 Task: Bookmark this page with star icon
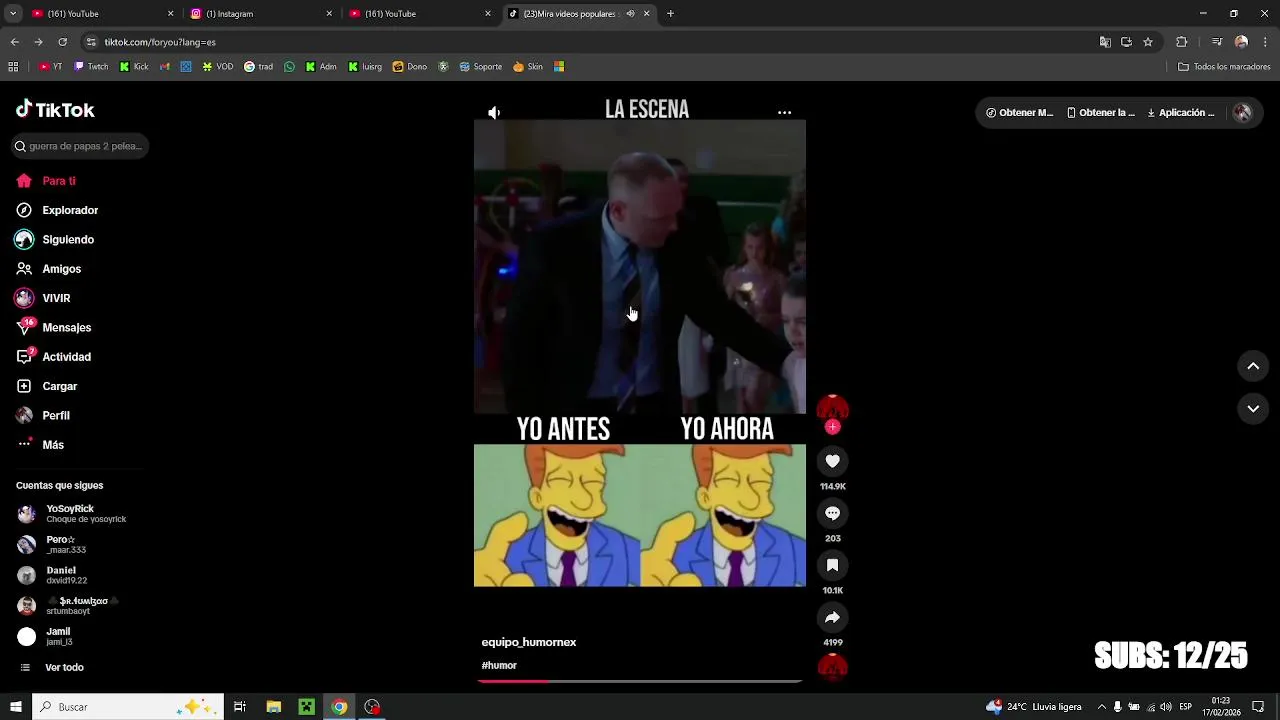(1148, 42)
